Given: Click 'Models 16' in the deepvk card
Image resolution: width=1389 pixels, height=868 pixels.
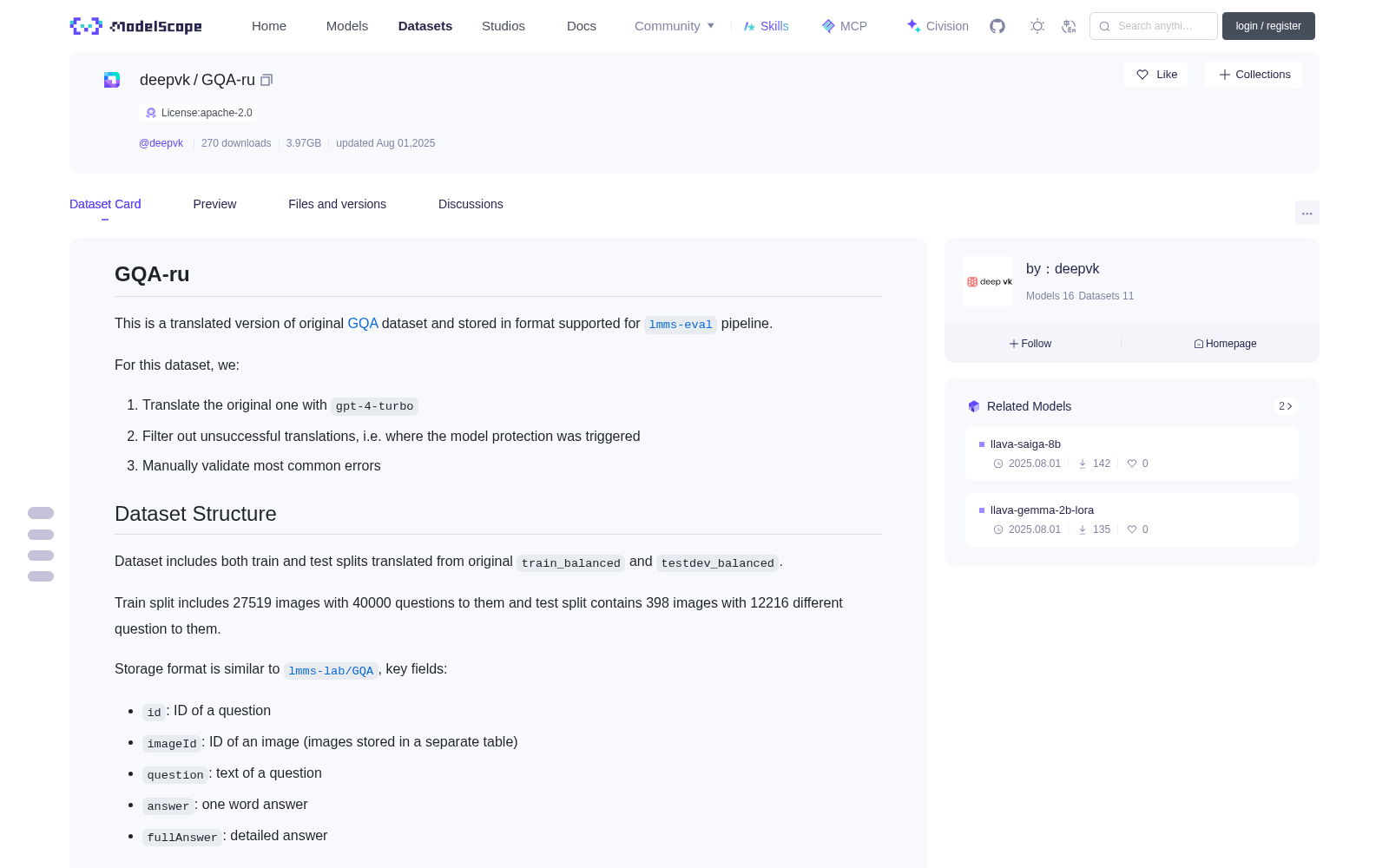Looking at the screenshot, I should tap(1050, 296).
